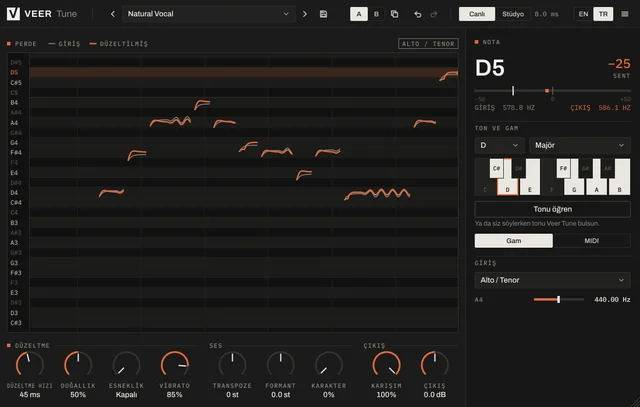Screen dimensions: 640x407
Task: Open the Natural Vocal preset dropdown
Action: [x=209, y=14]
